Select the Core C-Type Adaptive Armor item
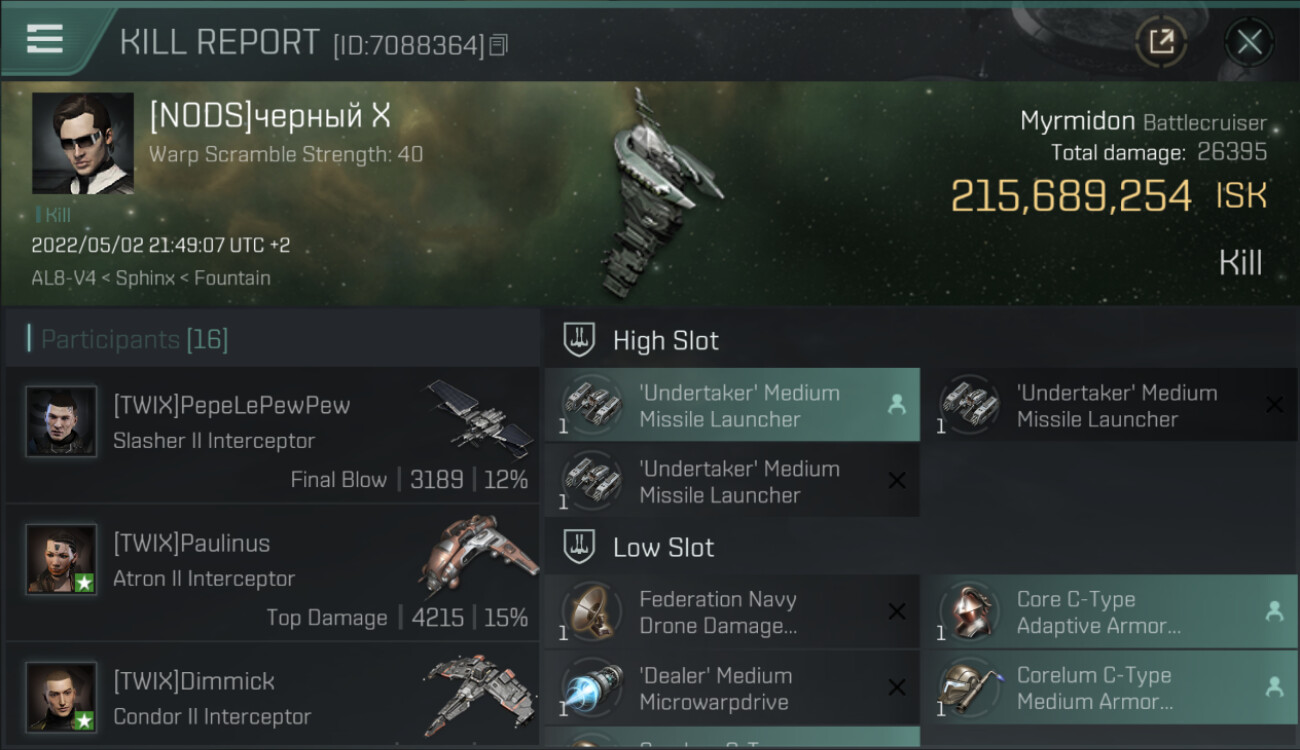The width and height of the screenshot is (1300, 750). 1108,612
